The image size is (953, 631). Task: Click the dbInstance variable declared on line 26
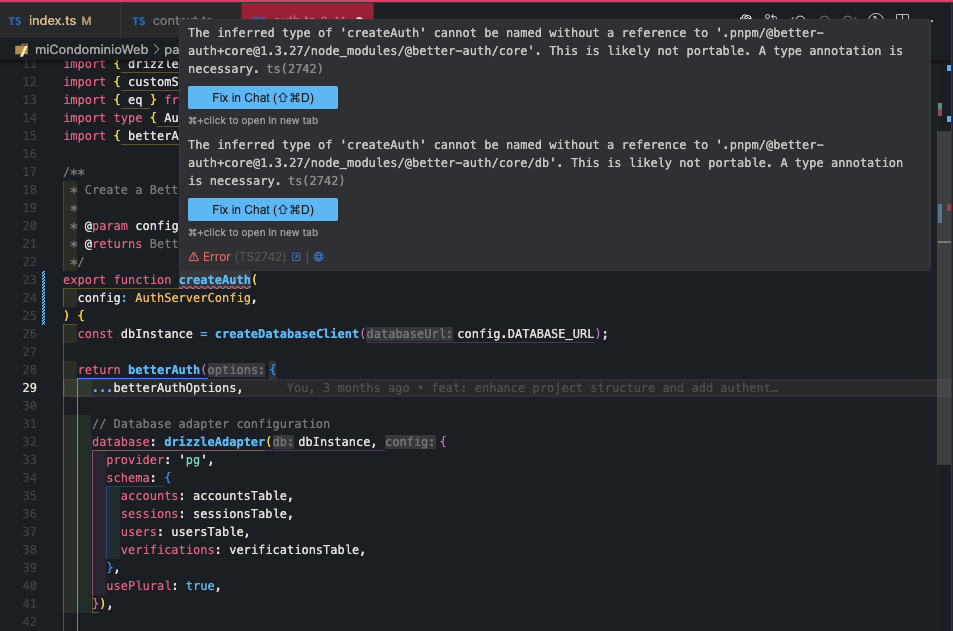pyautogui.click(x=156, y=334)
